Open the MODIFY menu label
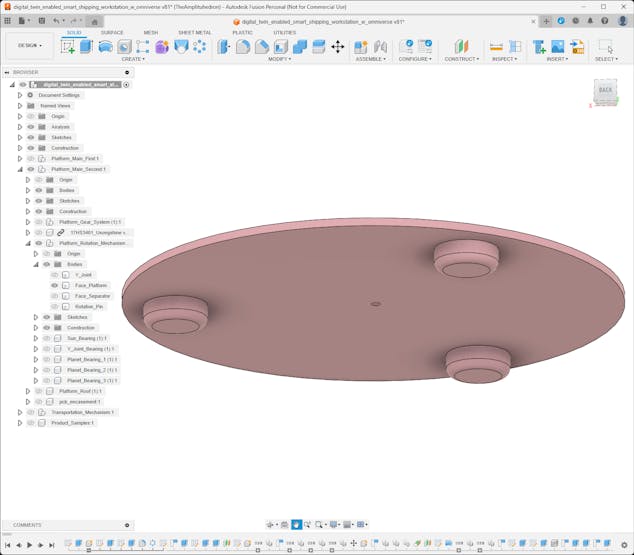Viewport: 634px width, 555px height. pos(280,59)
